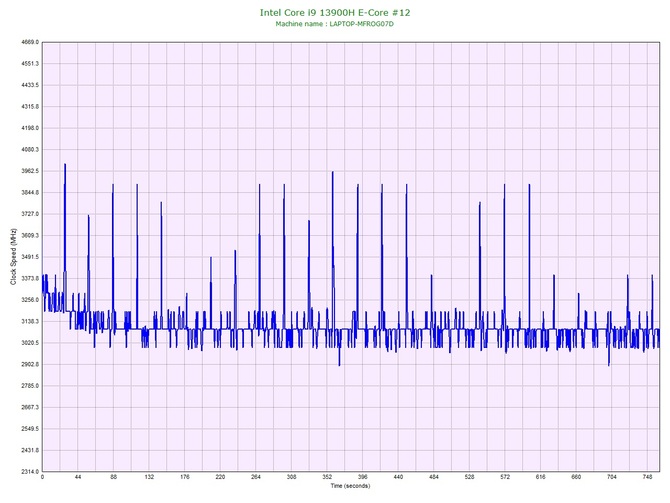
Task: Click the chart title Intel Core i9 13900H E-Core #12
Action: tap(334, 12)
